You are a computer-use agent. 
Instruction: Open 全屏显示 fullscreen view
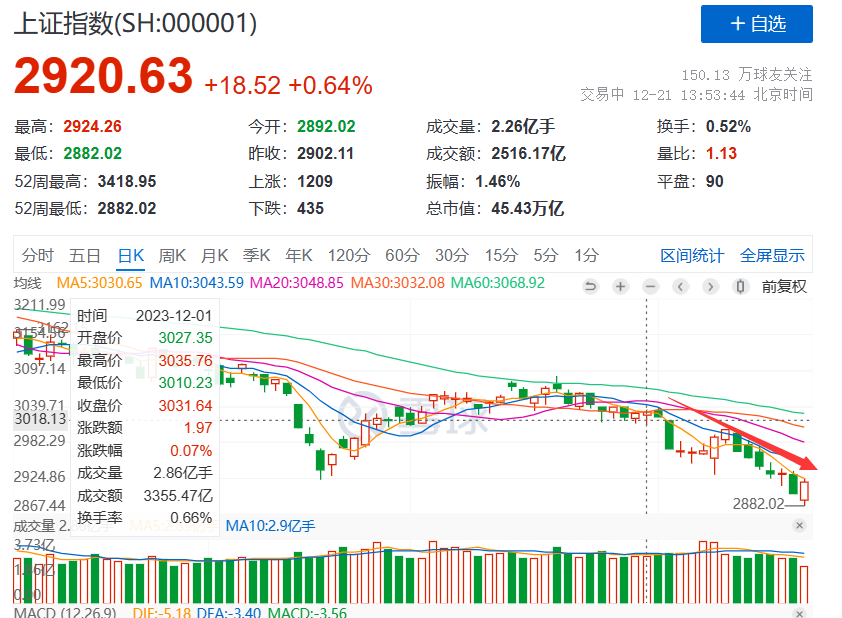pos(772,255)
